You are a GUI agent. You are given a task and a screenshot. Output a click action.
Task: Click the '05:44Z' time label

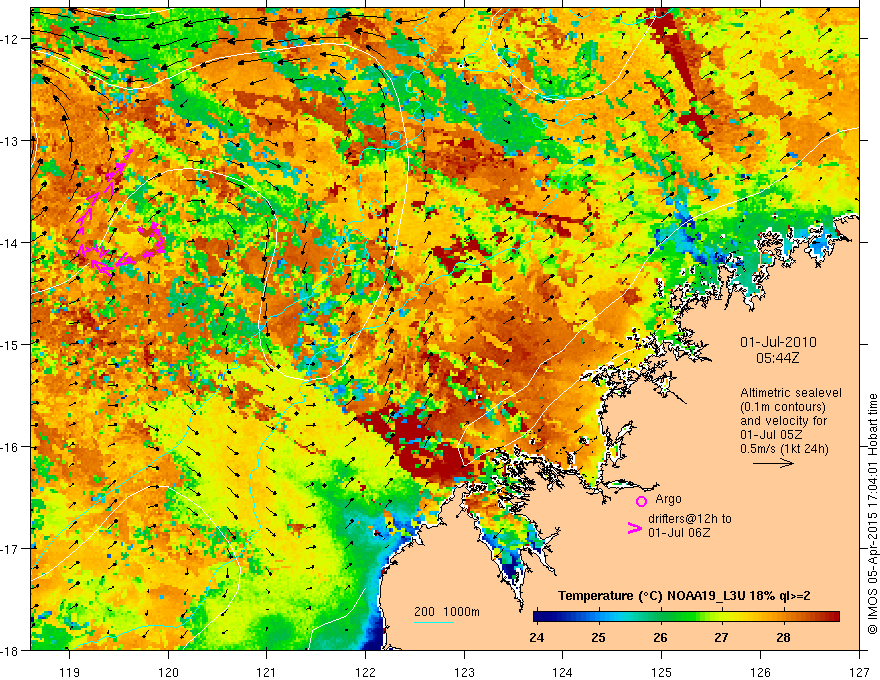777,358
